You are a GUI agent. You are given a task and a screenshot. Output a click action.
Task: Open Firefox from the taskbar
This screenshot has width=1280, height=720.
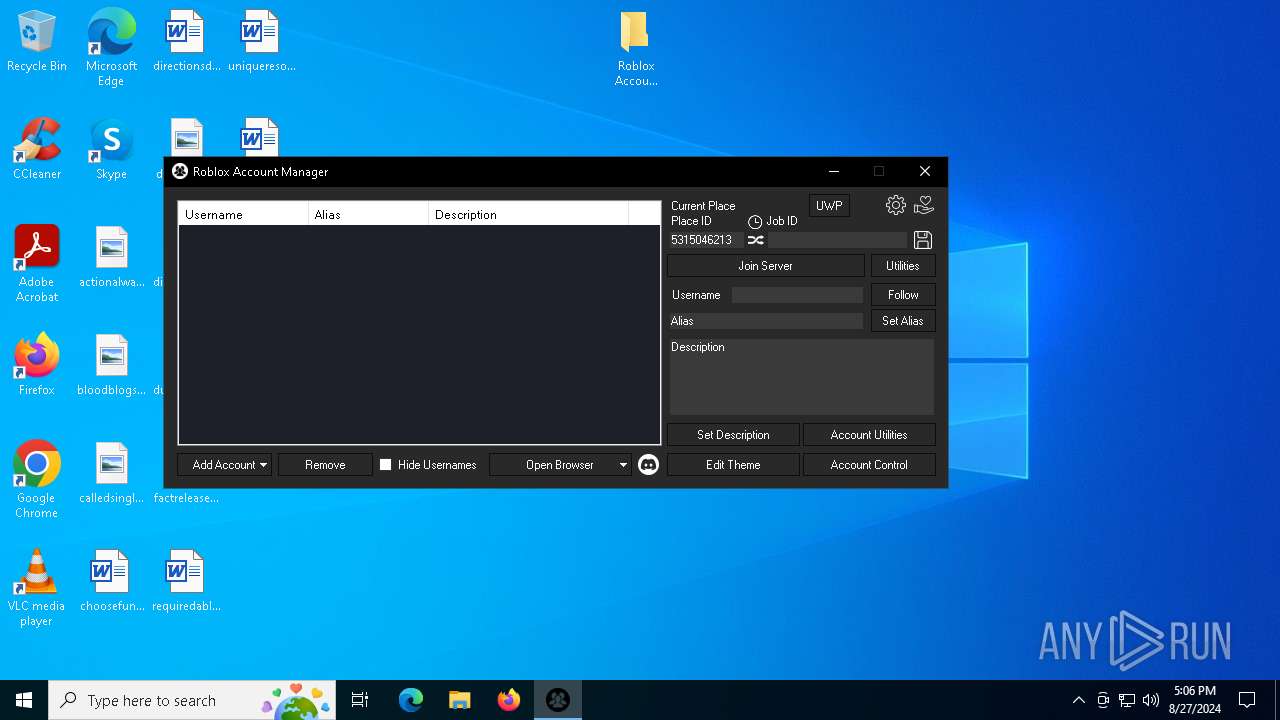pos(509,700)
